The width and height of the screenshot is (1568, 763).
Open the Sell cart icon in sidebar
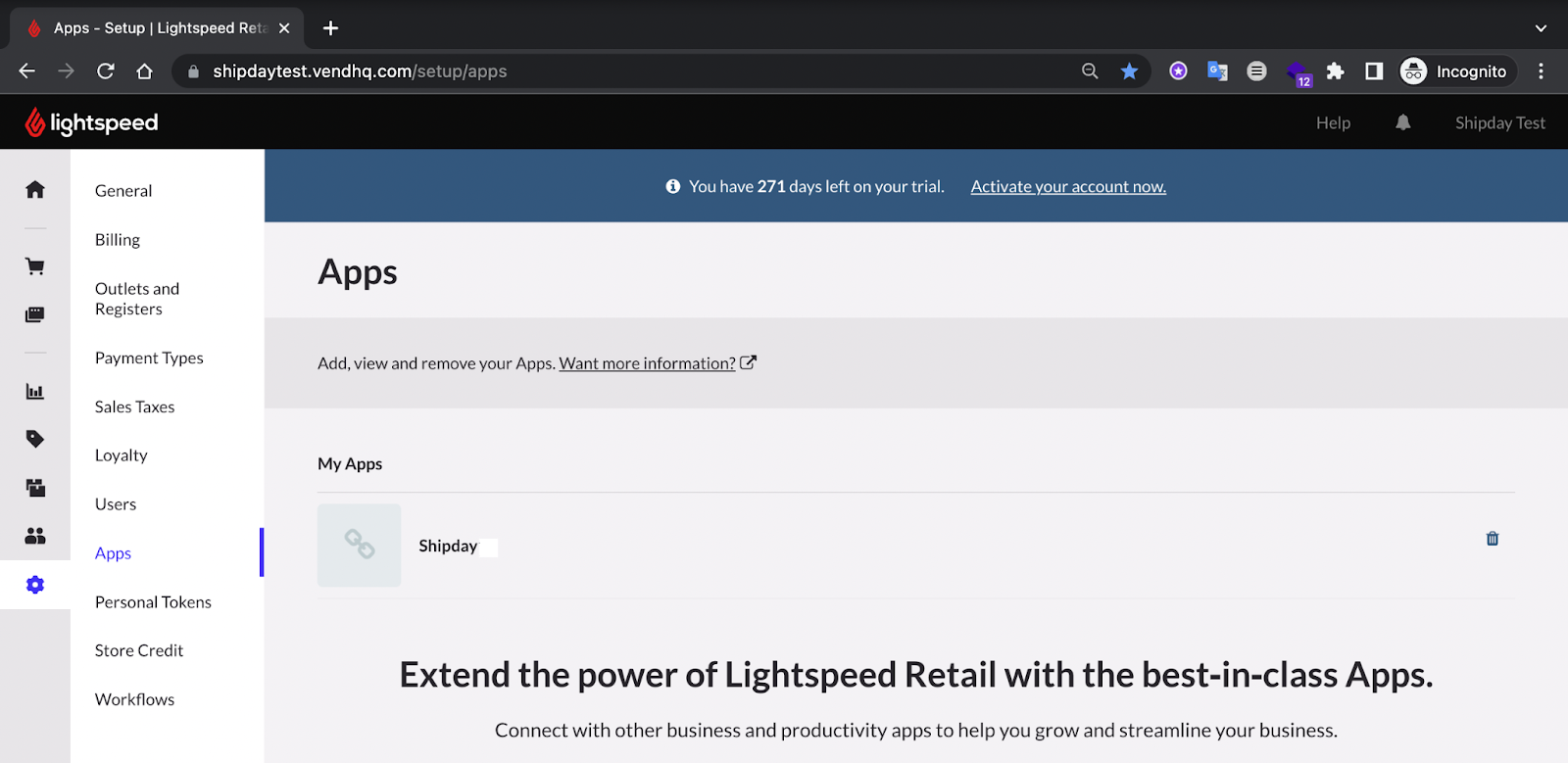click(x=35, y=266)
